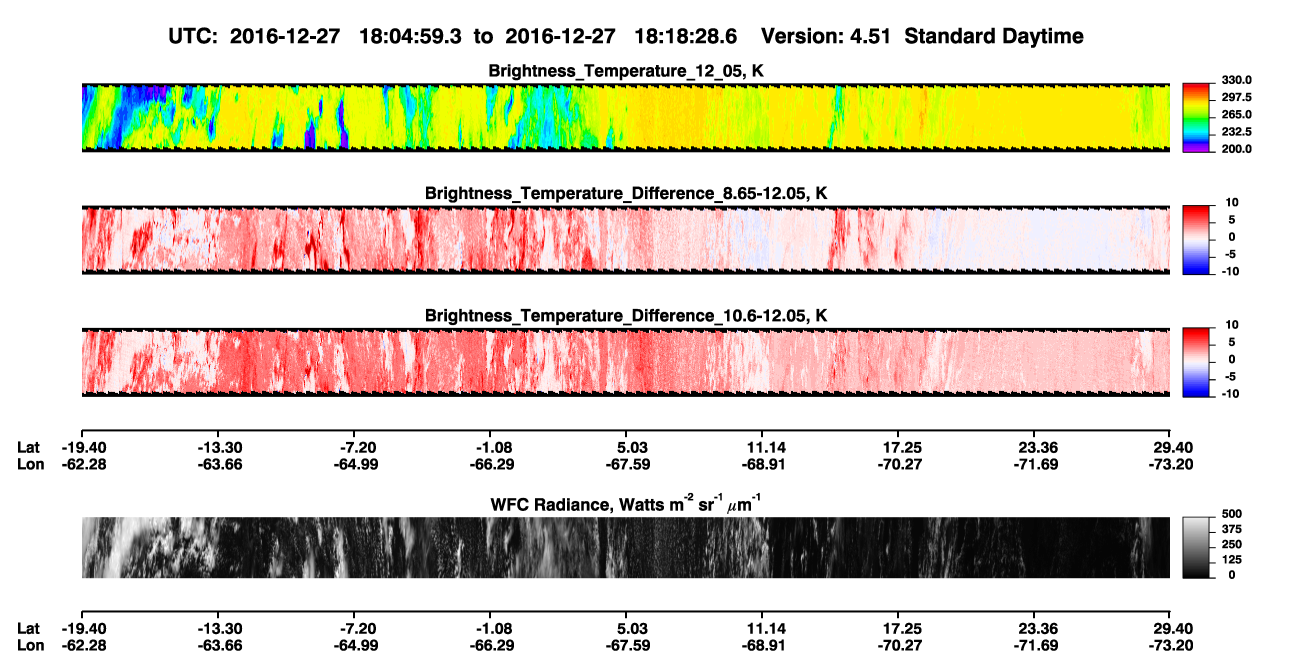1300x667 pixels.
Task: Click the '10' tick on 8.65-12.05 colorbar
Action: point(1233,203)
